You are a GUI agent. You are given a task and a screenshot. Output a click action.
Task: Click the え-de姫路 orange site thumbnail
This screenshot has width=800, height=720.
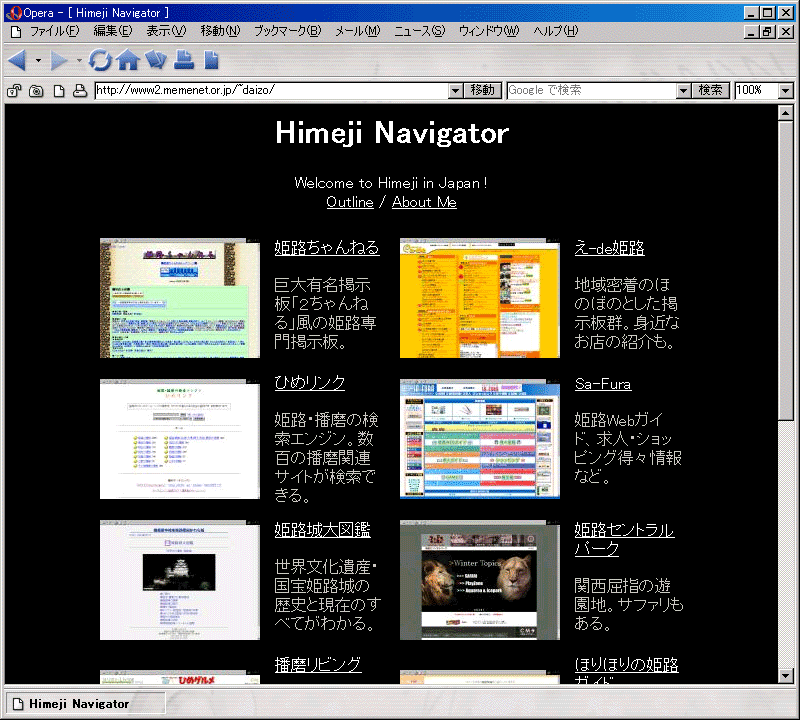tap(480, 298)
